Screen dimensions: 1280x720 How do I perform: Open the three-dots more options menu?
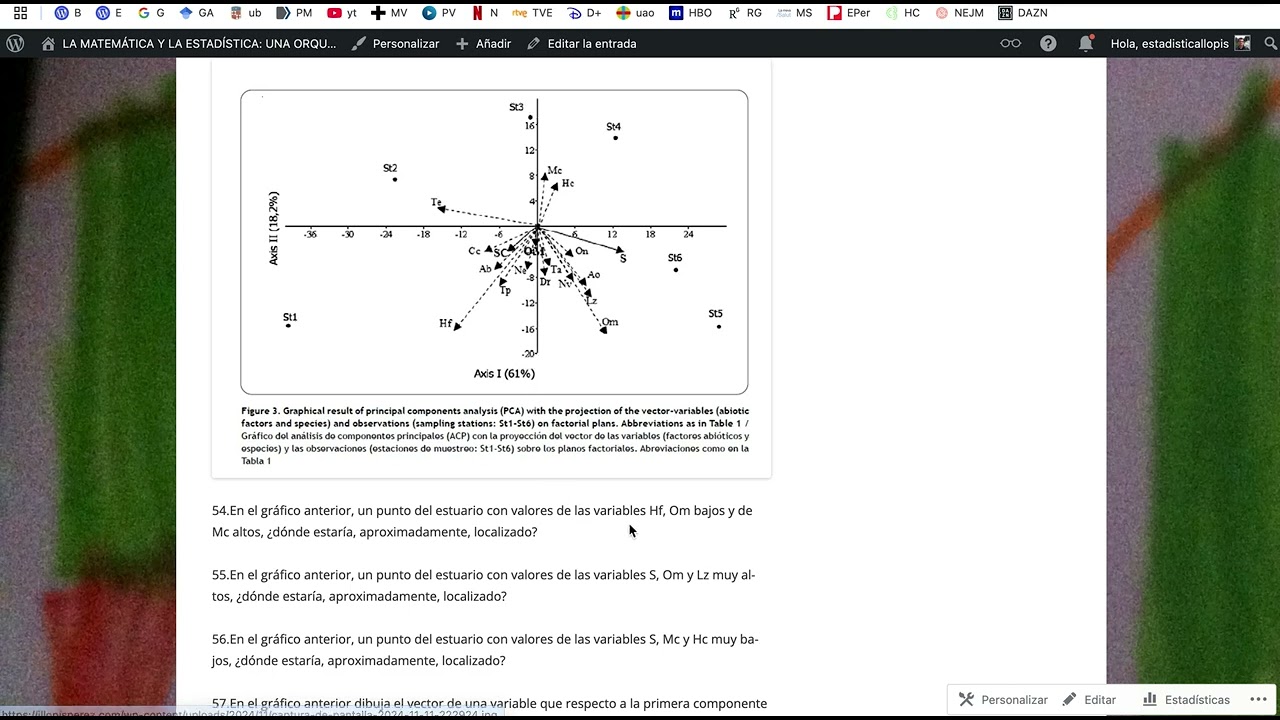pyautogui.click(x=1258, y=700)
